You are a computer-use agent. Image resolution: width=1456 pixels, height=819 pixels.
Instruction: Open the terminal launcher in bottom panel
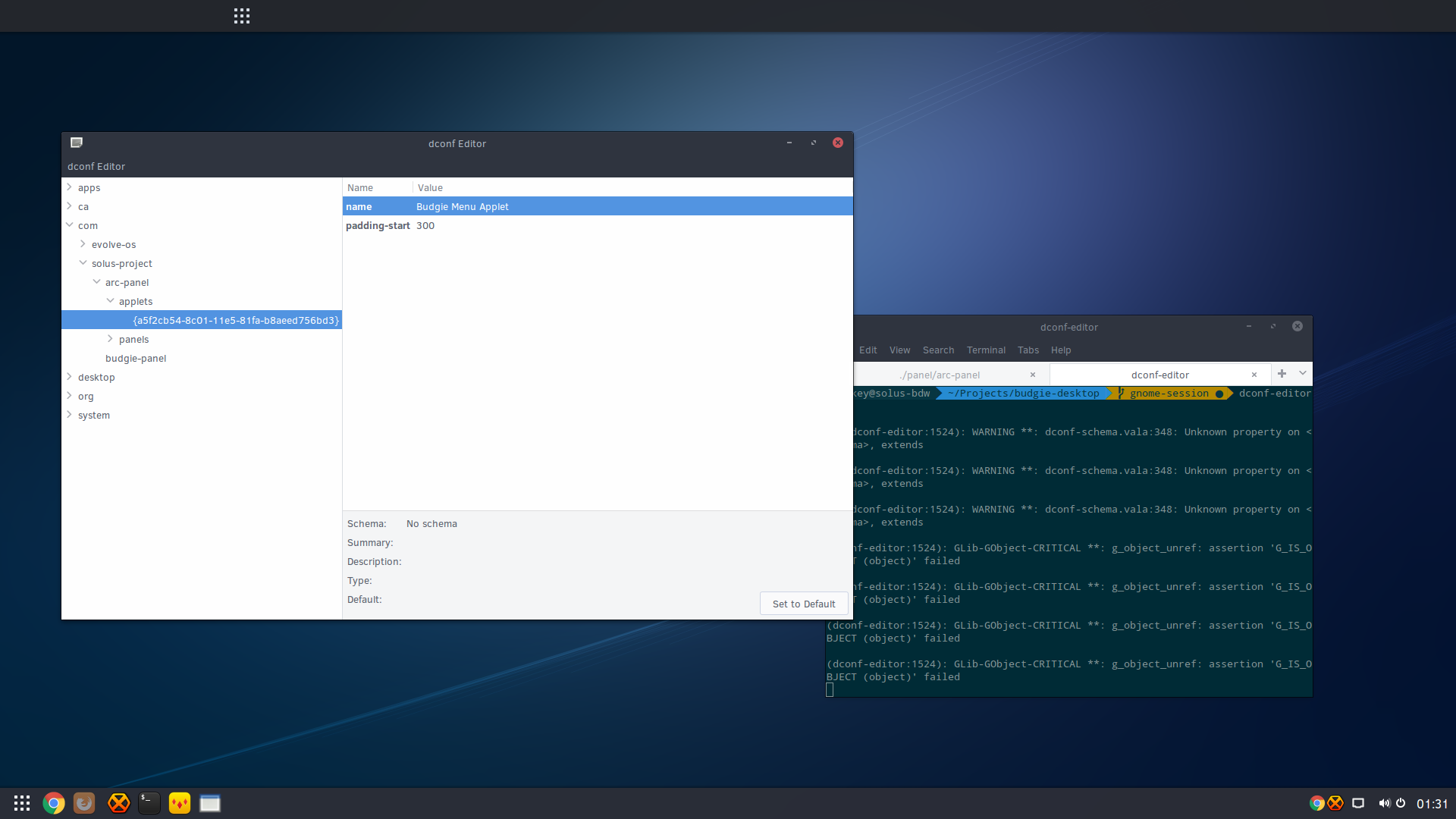pyautogui.click(x=149, y=803)
